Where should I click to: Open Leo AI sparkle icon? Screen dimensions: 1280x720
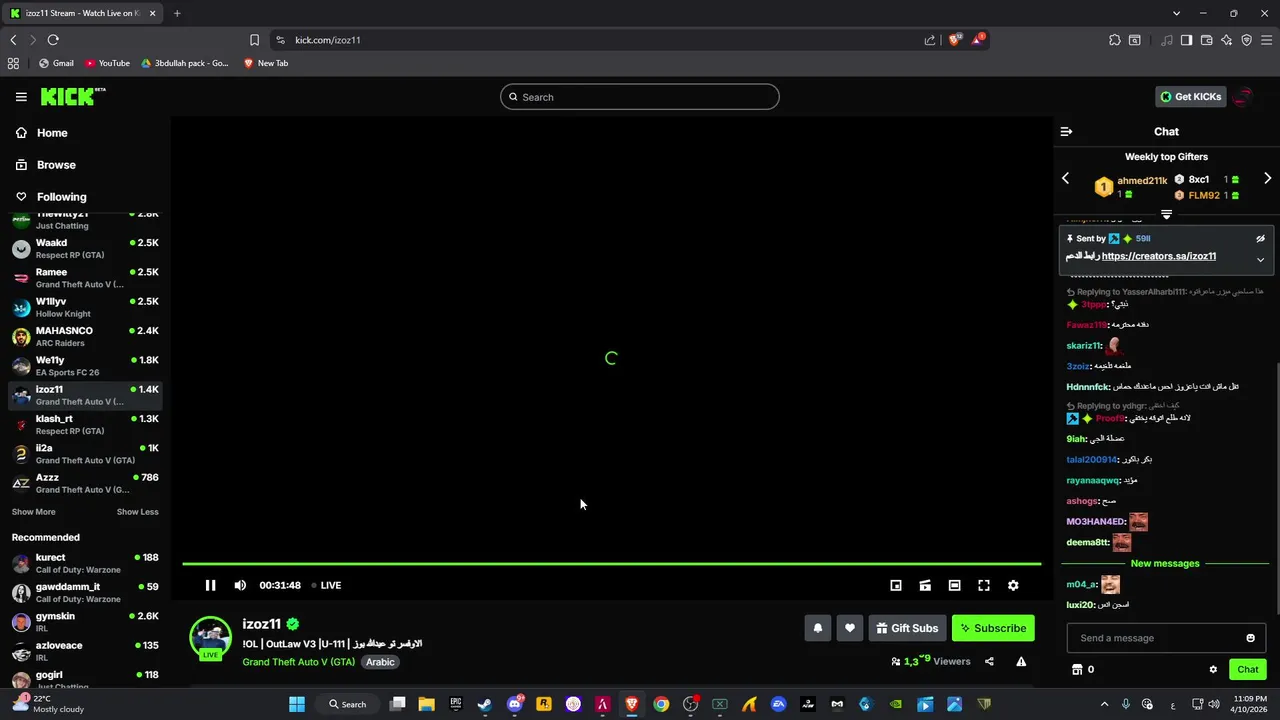(1227, 40)
